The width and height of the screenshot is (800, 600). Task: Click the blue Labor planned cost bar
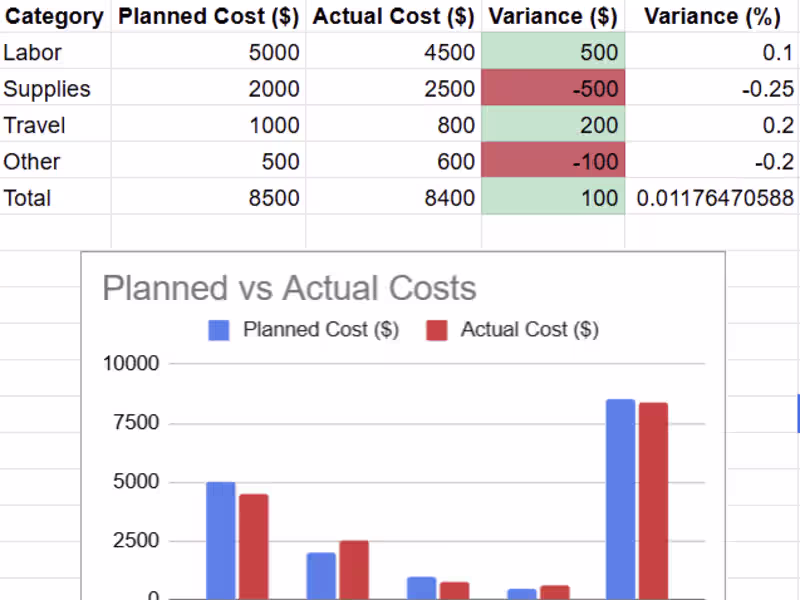[221, 540]
